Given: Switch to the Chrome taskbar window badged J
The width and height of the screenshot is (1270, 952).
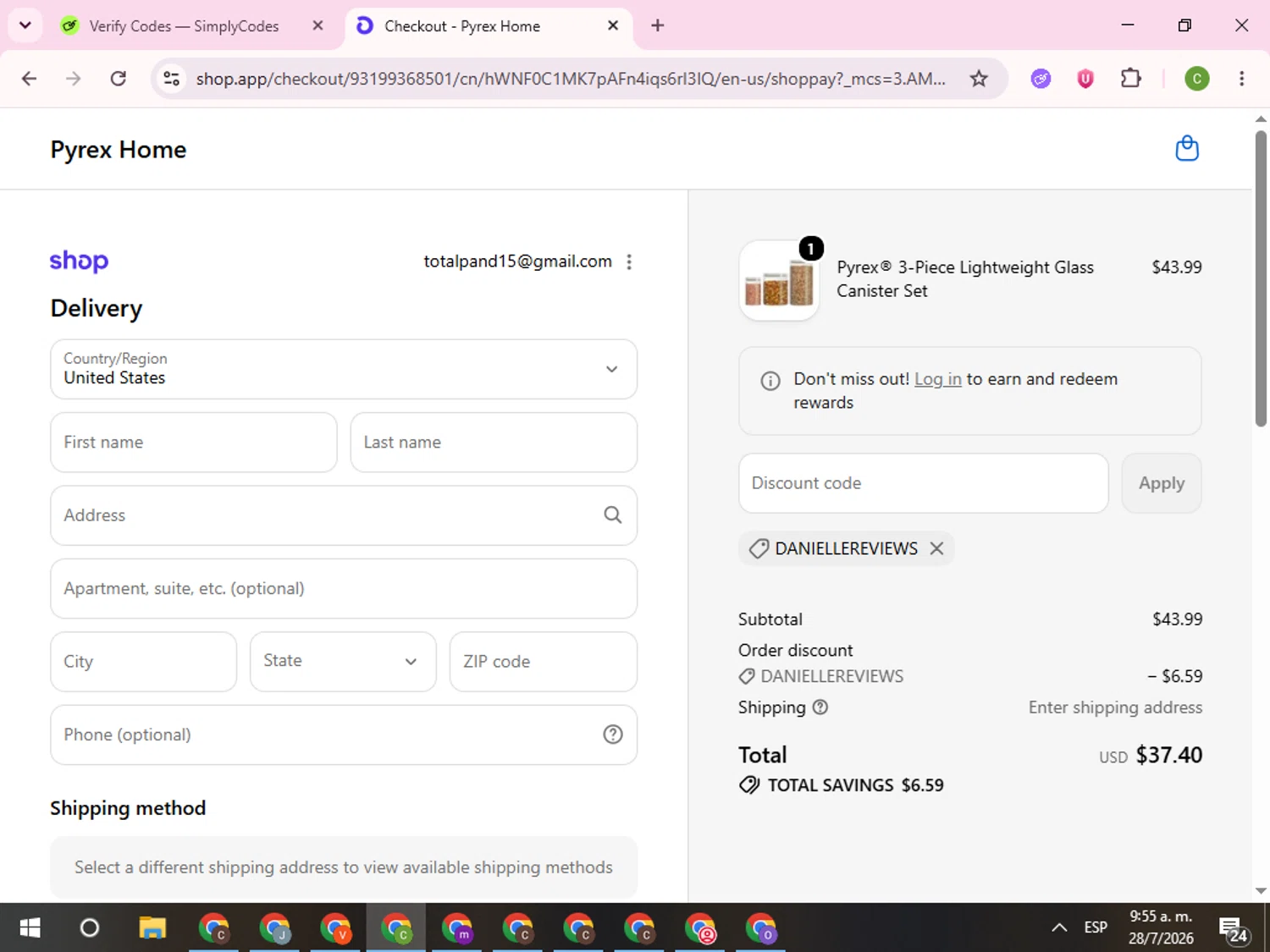Looking at the screenshot, I should [x=274, y=928].
